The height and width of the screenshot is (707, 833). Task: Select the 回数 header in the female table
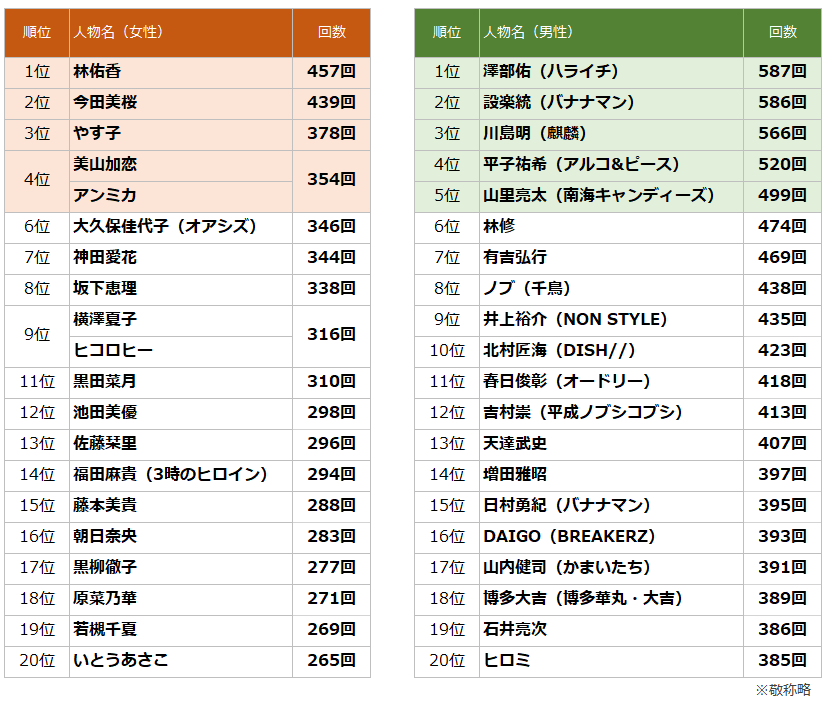(x=331, y=32)
